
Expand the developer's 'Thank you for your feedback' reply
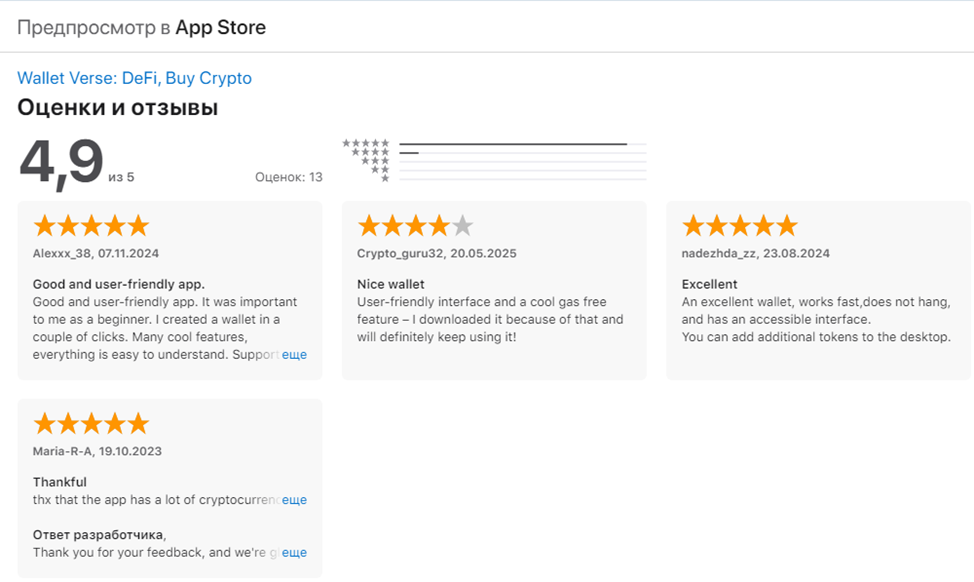tap(294, 552)
